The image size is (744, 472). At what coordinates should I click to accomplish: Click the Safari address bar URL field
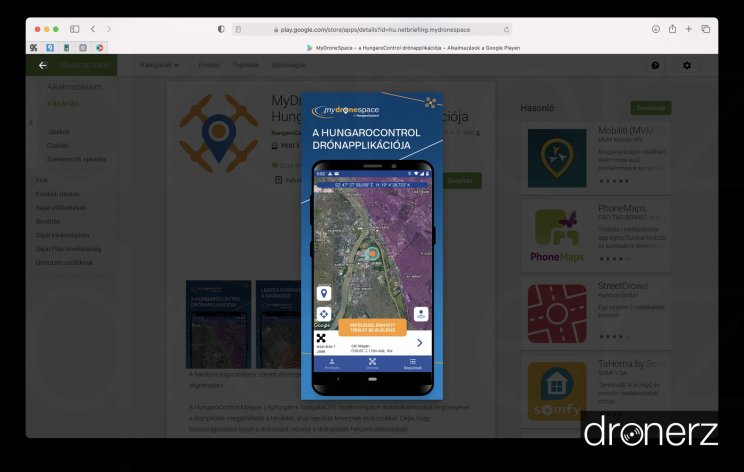[372, 29]
